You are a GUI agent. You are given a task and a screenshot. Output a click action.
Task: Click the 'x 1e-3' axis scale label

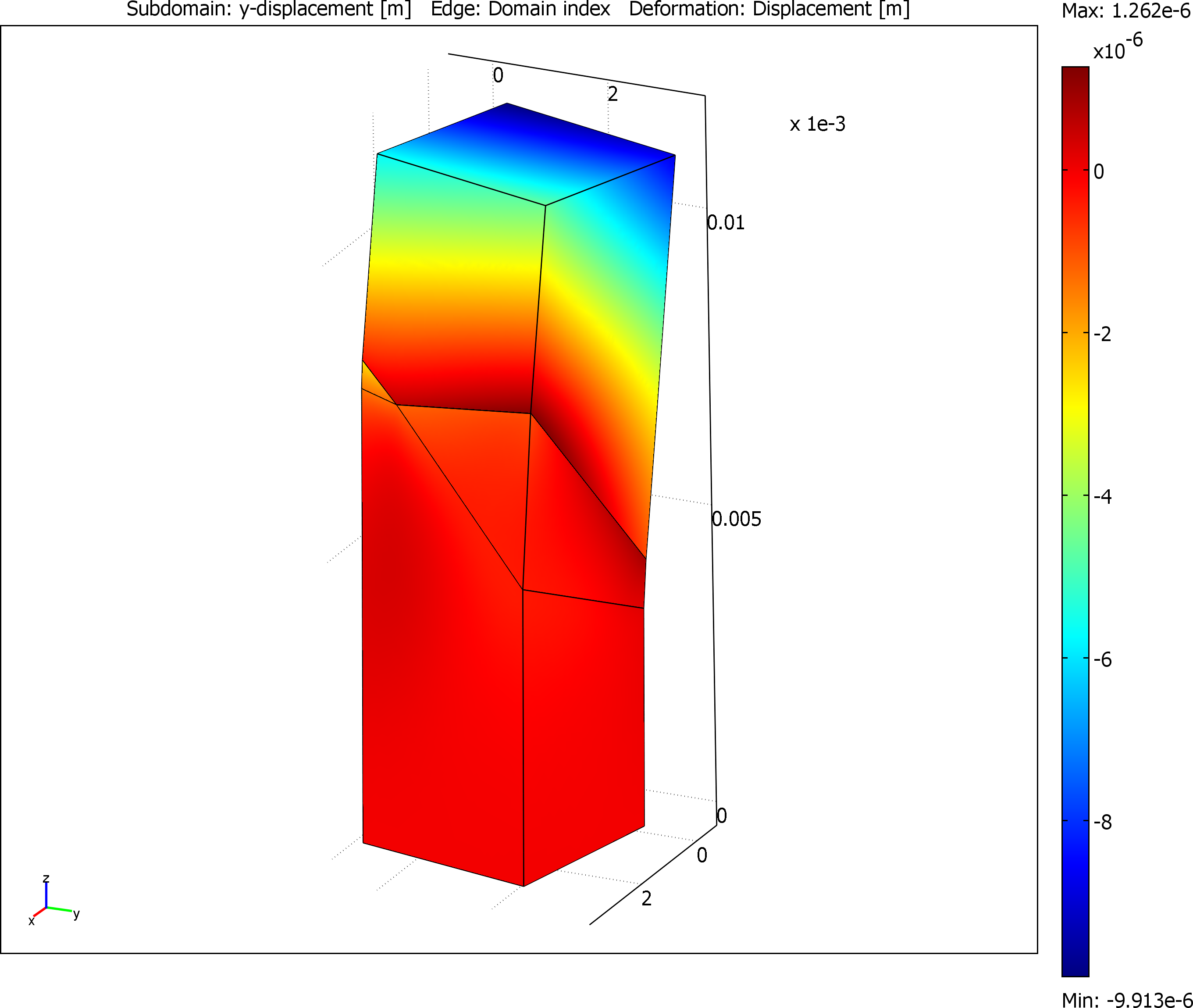pos(817,124)
